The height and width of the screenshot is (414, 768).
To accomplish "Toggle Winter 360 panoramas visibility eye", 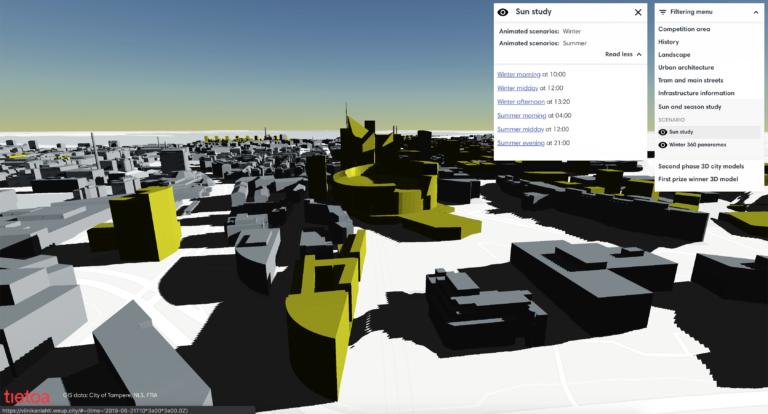I will pyautogui.click(x=662, y=145).
